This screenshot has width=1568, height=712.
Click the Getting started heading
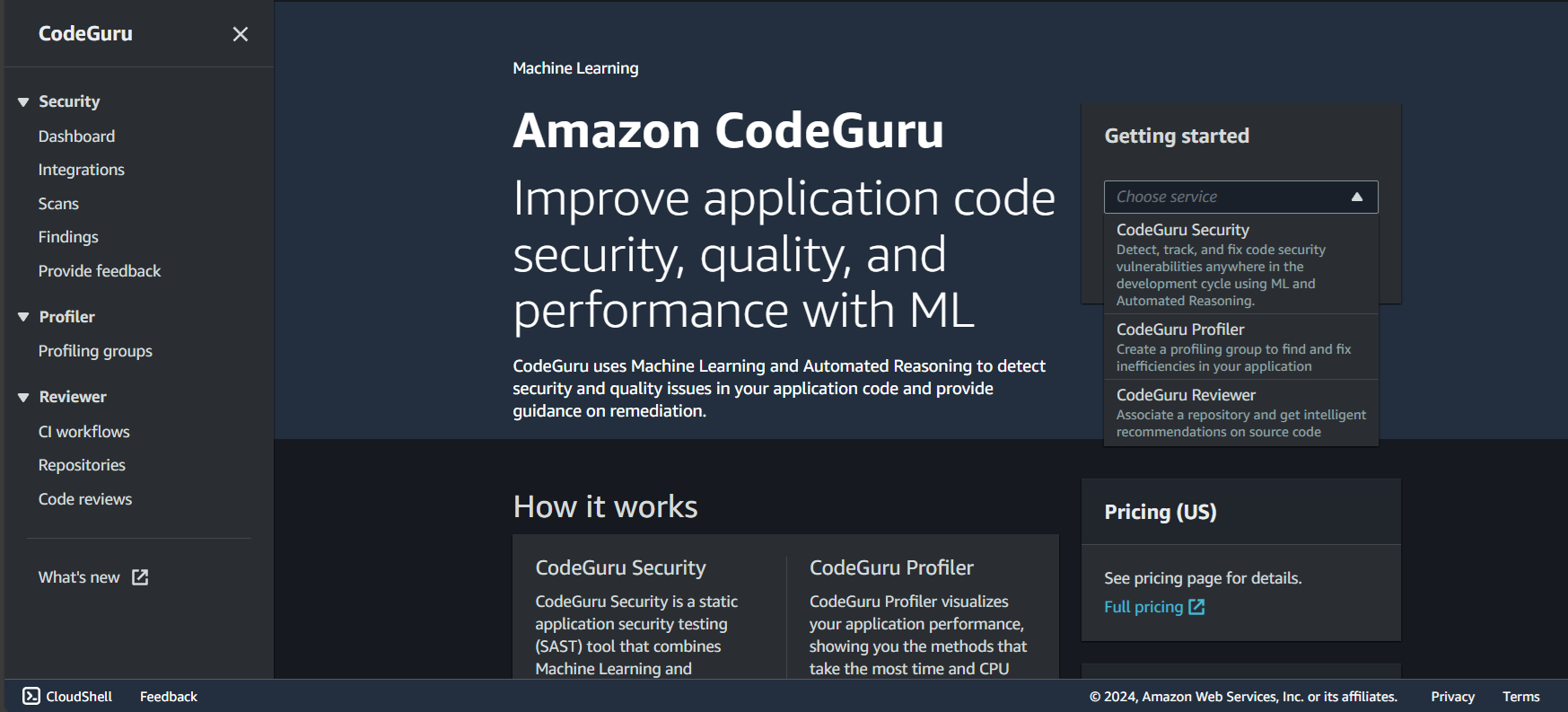pos(1177,136)
